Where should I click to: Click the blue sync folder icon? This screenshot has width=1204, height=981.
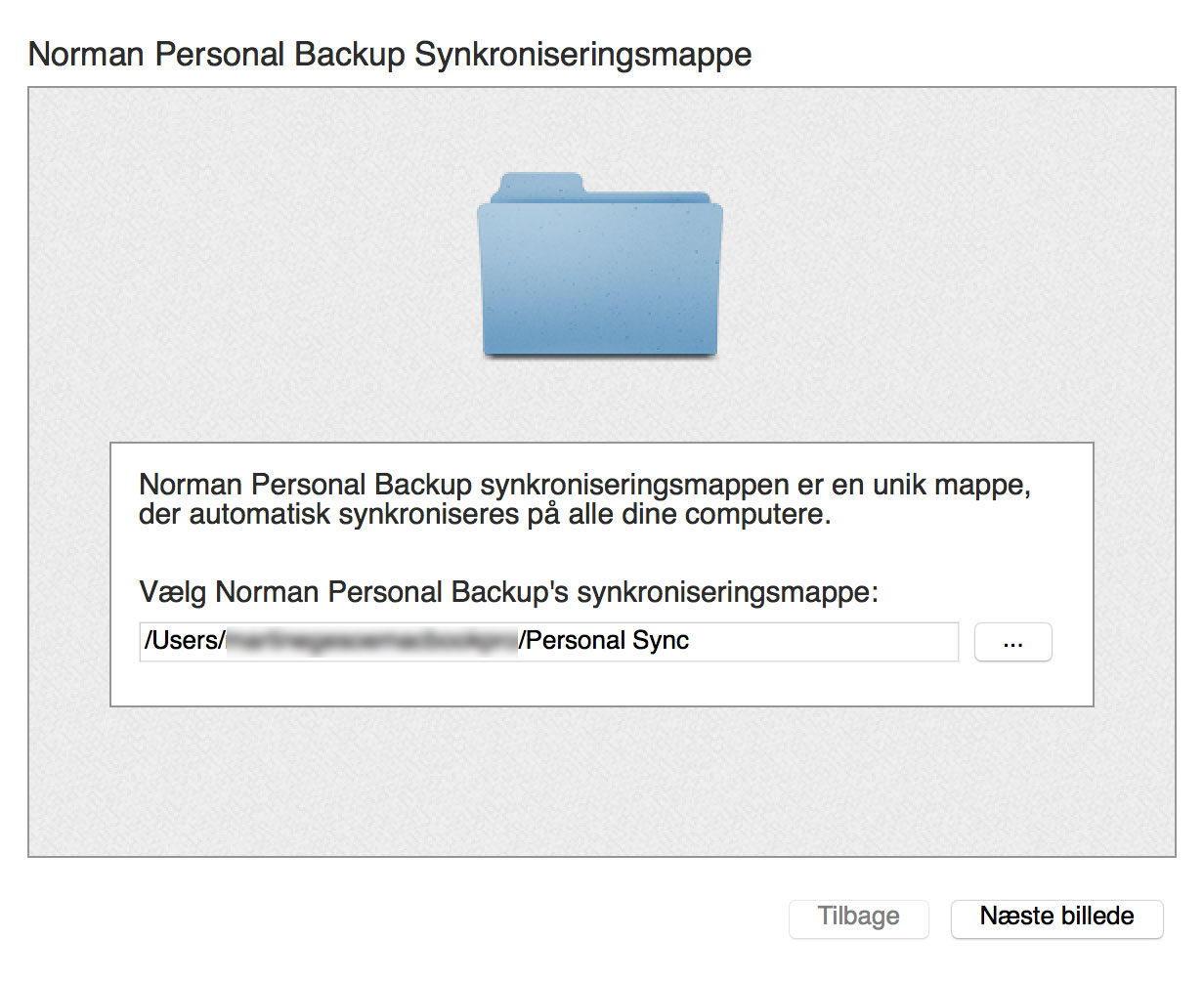[x=600, y=265]
